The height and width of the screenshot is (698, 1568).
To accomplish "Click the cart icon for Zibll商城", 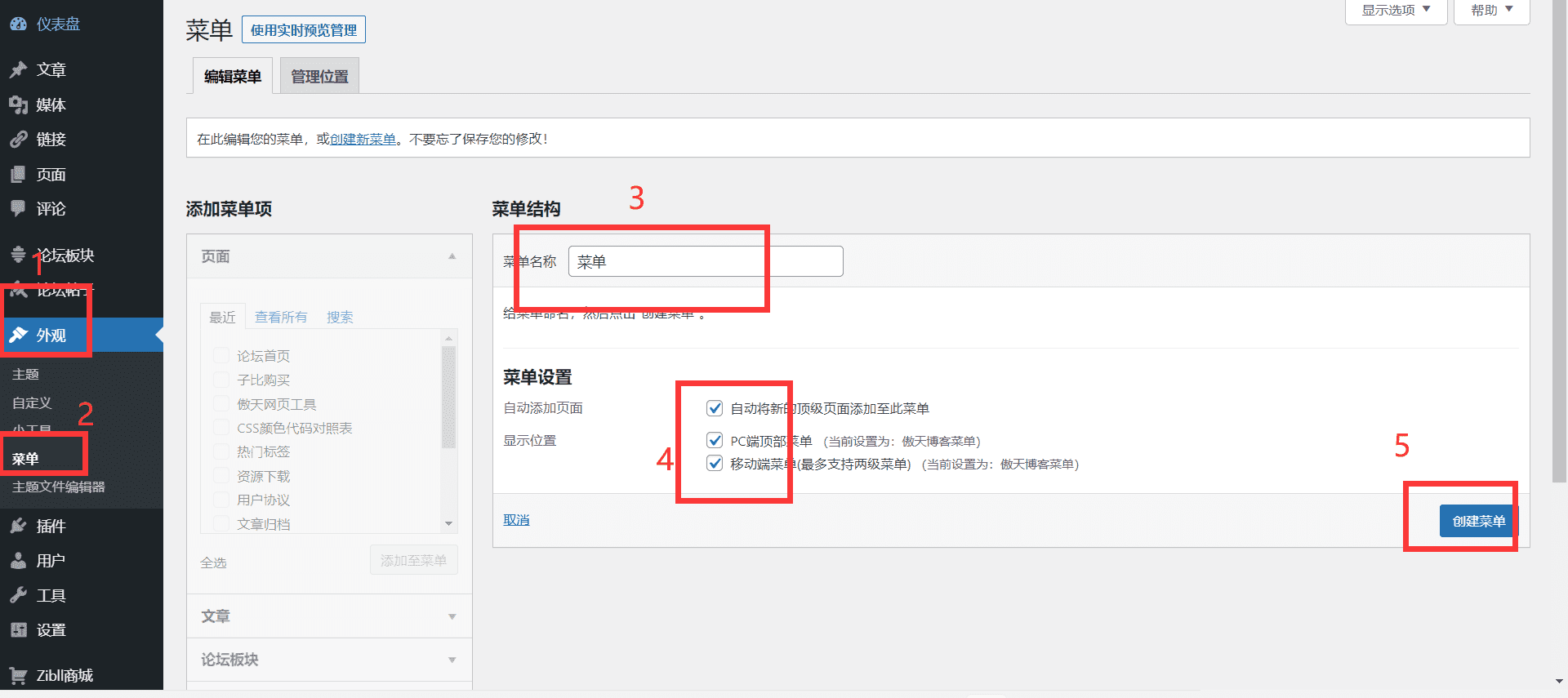I will point(18,675).
